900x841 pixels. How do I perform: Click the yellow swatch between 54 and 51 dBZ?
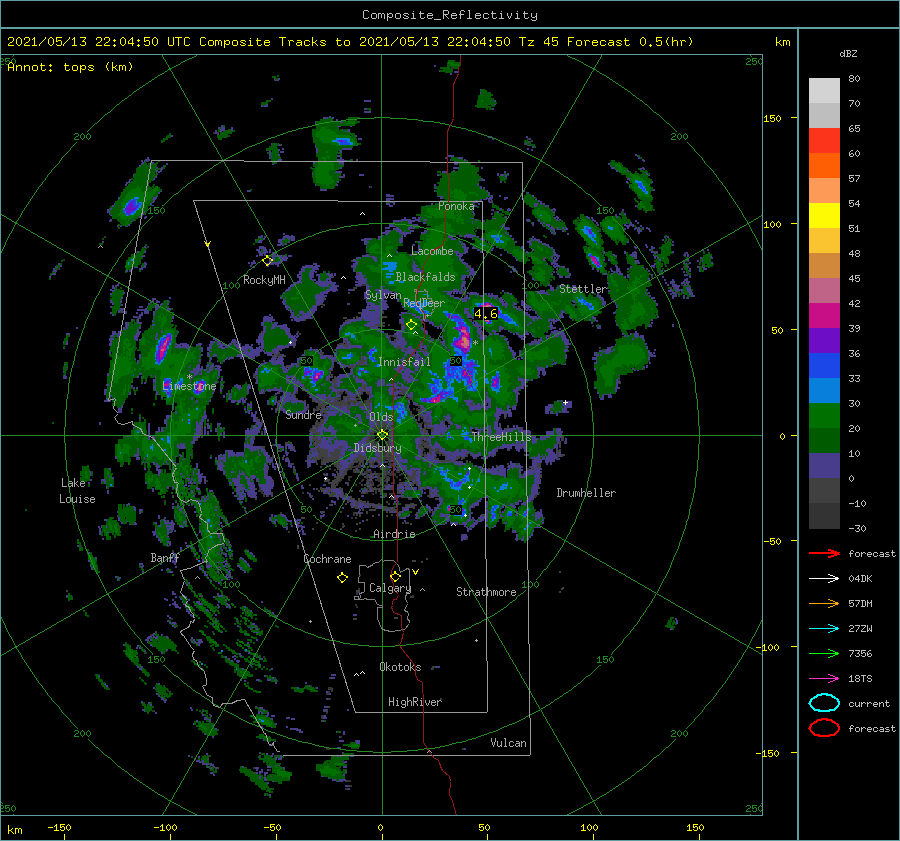(x=824, y=215)
